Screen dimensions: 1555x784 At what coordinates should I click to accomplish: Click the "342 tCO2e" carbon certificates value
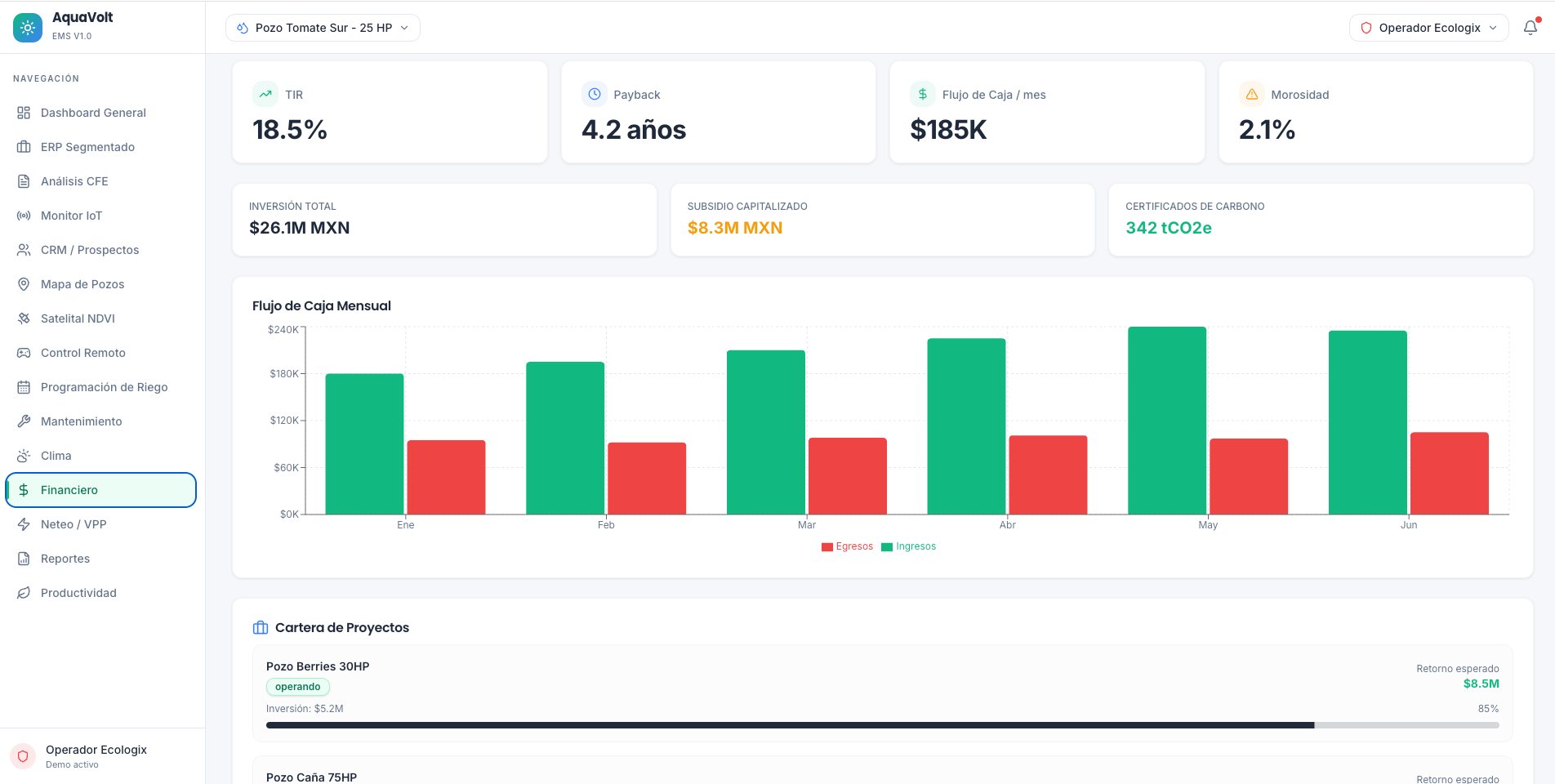(1169, 228)
